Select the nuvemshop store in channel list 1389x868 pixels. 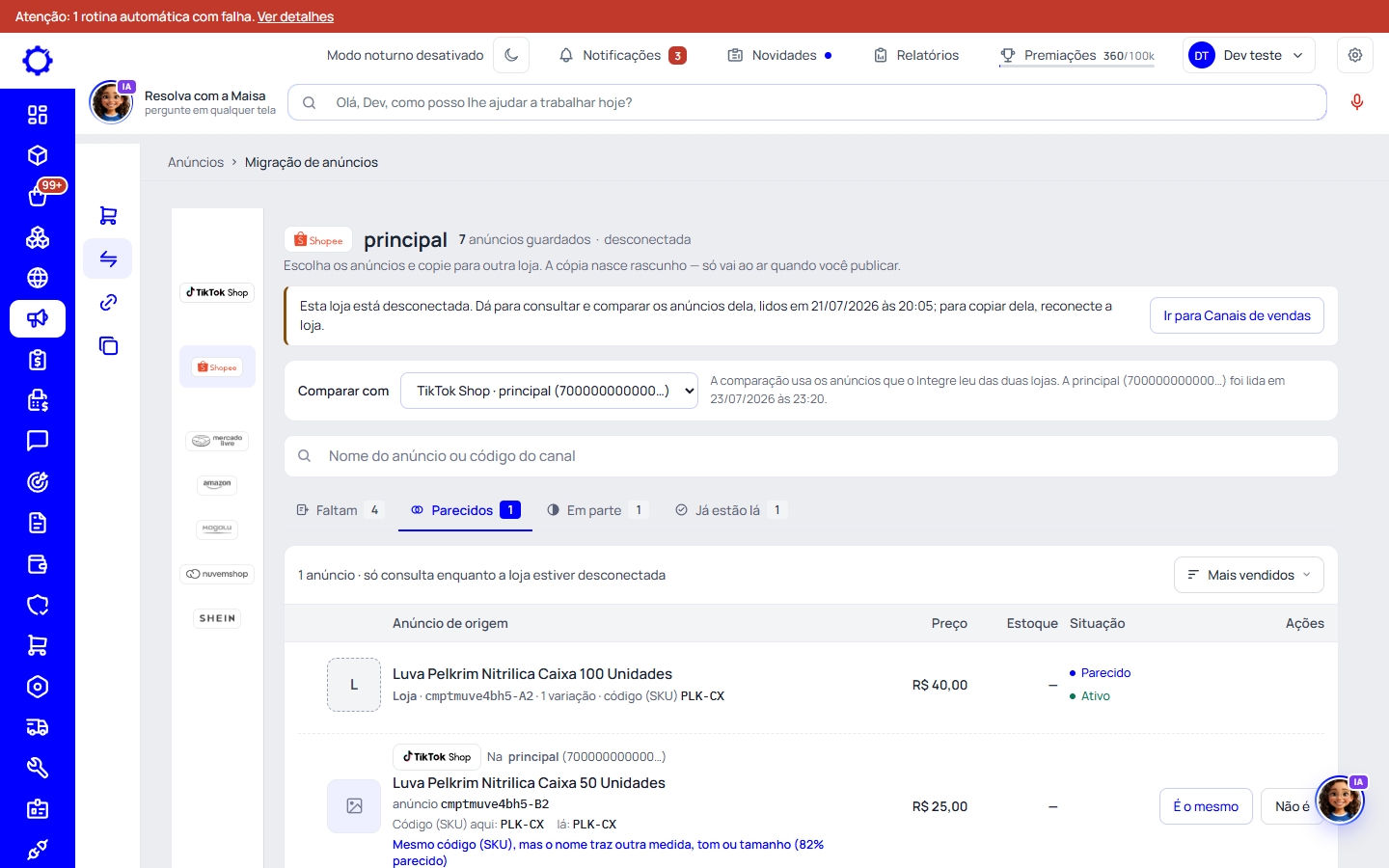coord(217,574)
